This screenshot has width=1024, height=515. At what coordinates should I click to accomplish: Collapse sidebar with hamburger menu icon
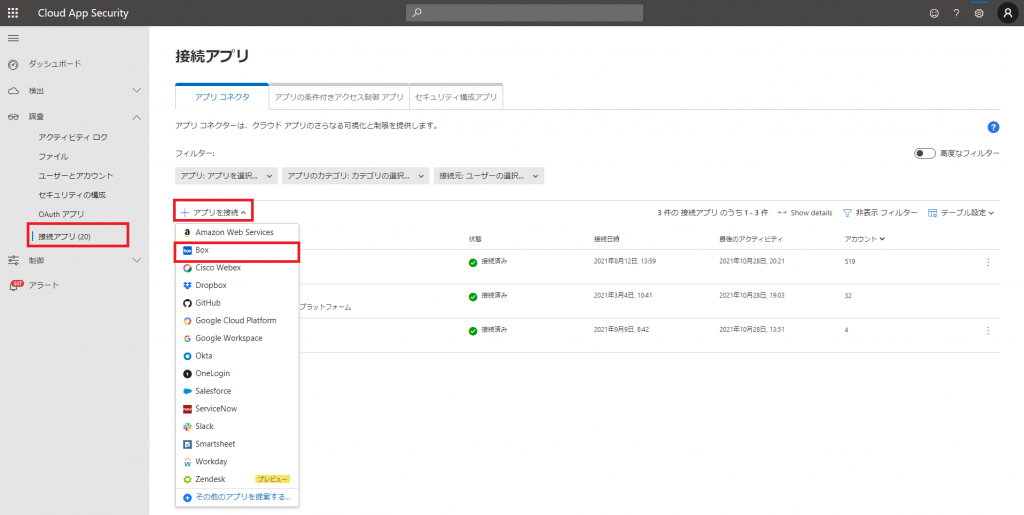pos(13,38)
